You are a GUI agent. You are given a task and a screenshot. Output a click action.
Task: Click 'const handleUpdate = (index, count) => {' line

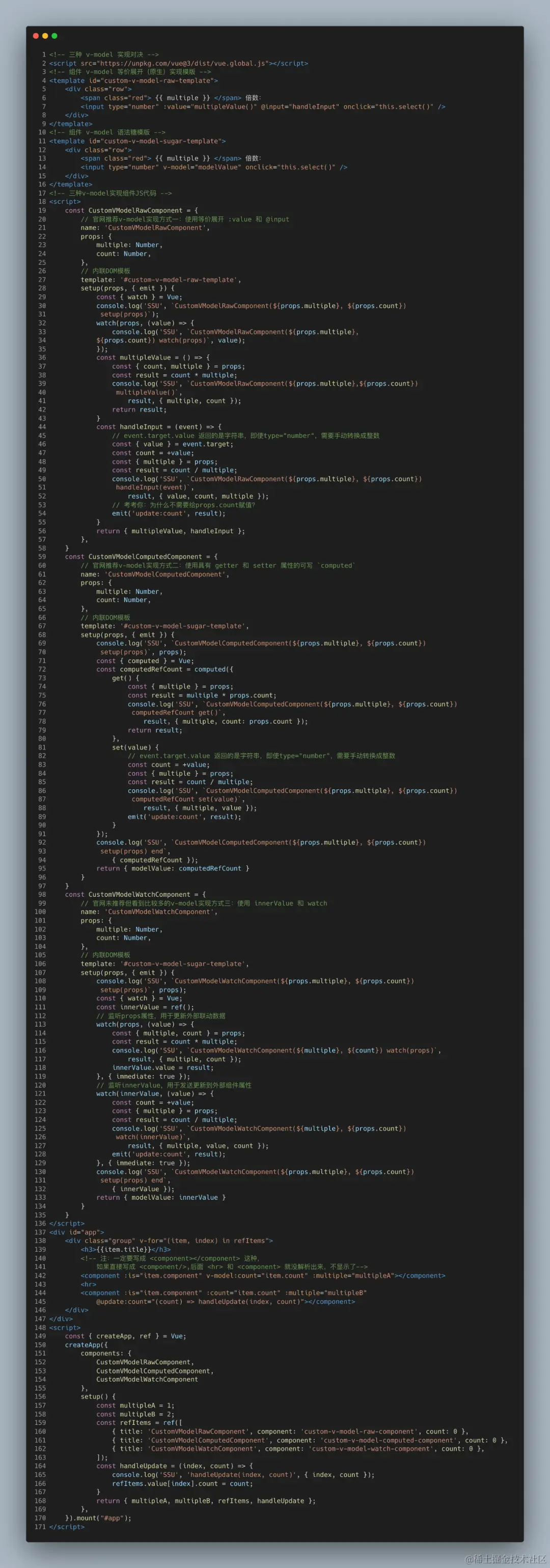tap(175, 1466)
